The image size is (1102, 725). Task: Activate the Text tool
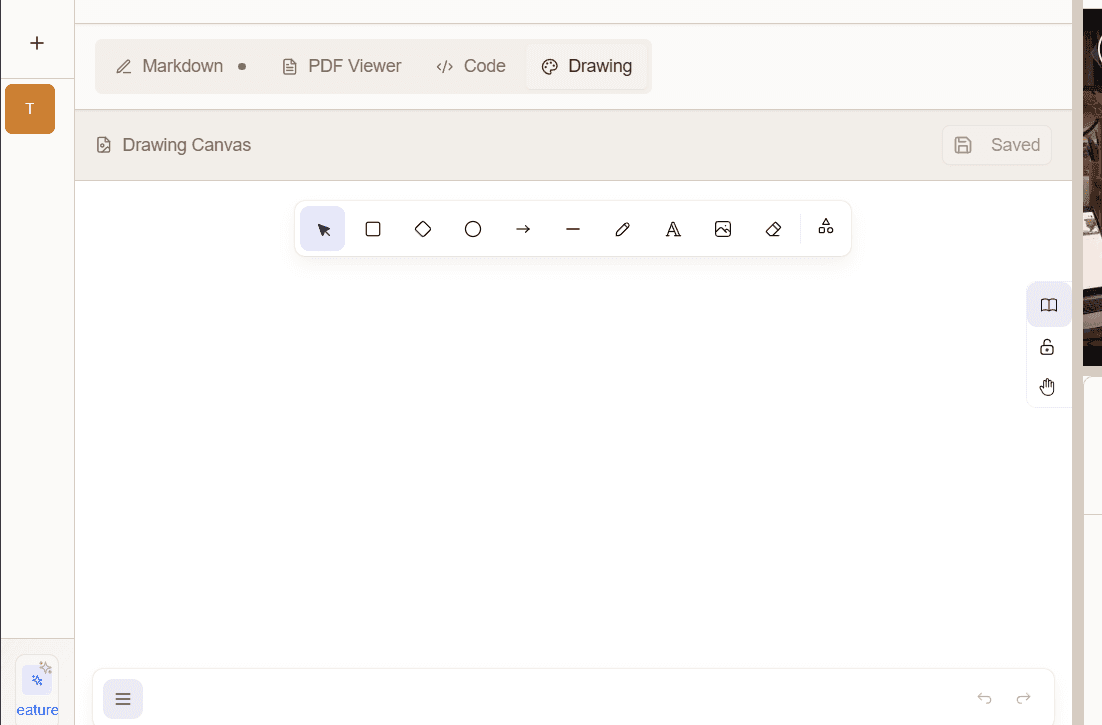click(x=673, y=229)
